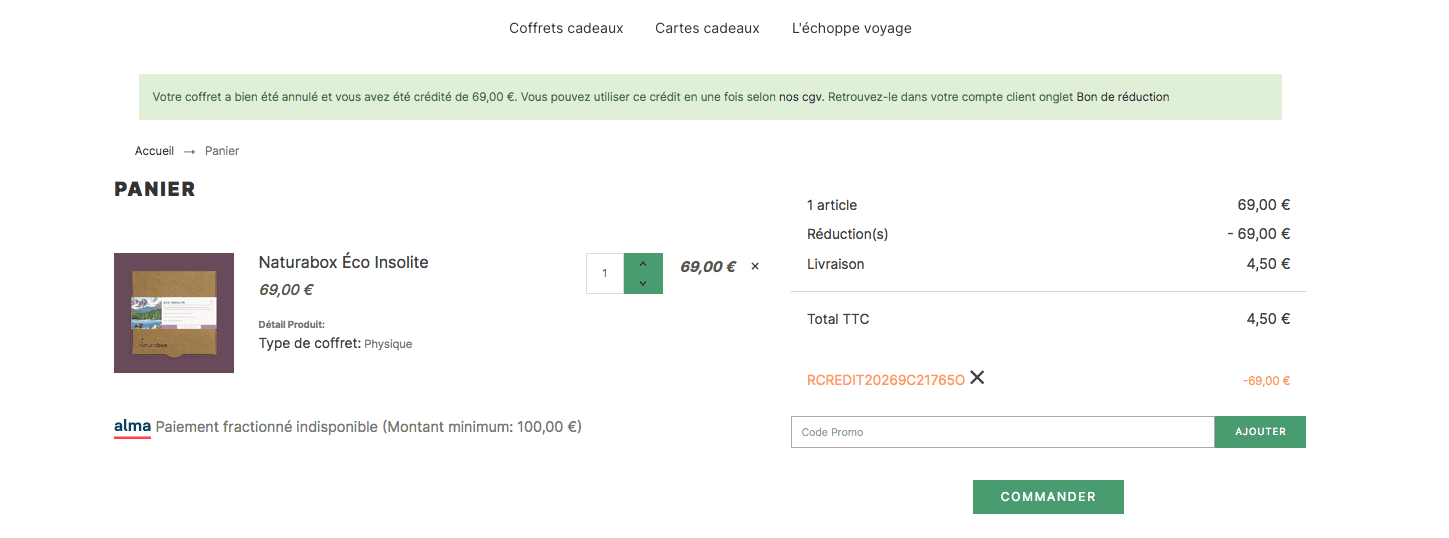Open the Naturabox Éco Insolite product title
1449x538 pixels.
coord(343,262)
